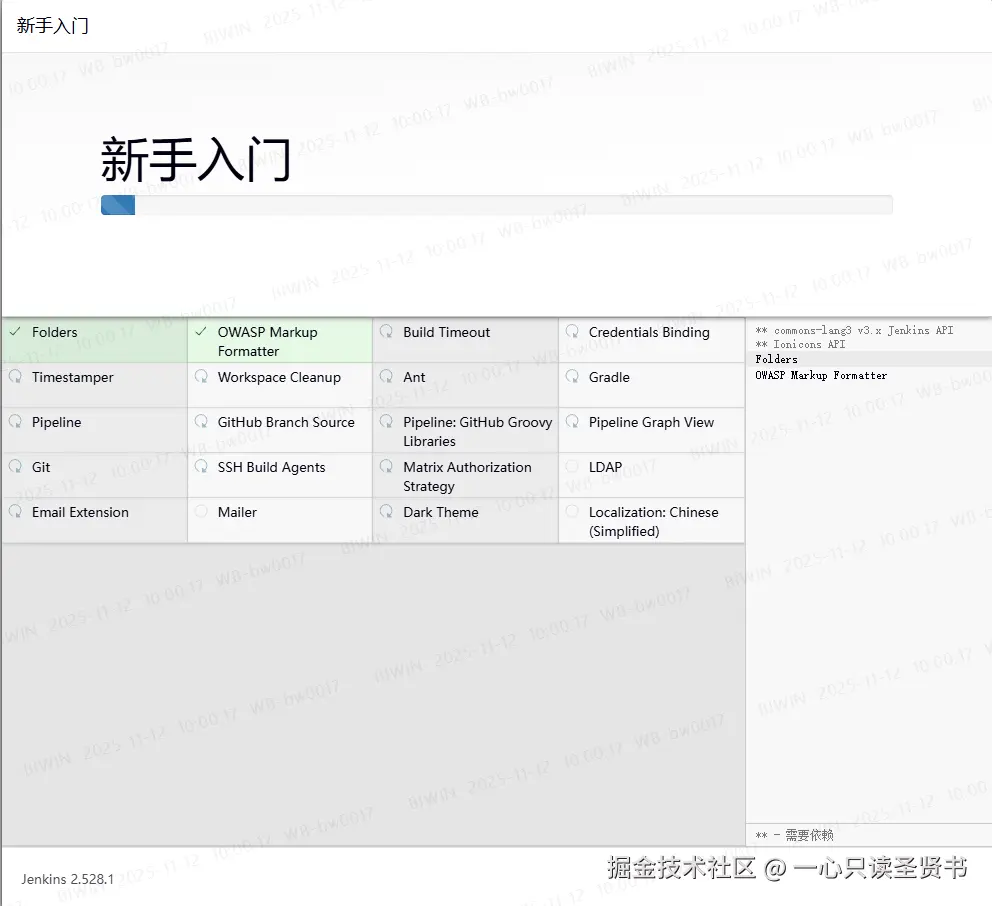Click the spinner icon beside SSH Build Agents
The width and height of the screenshot is (992, 906).
[x=201, y=466]
